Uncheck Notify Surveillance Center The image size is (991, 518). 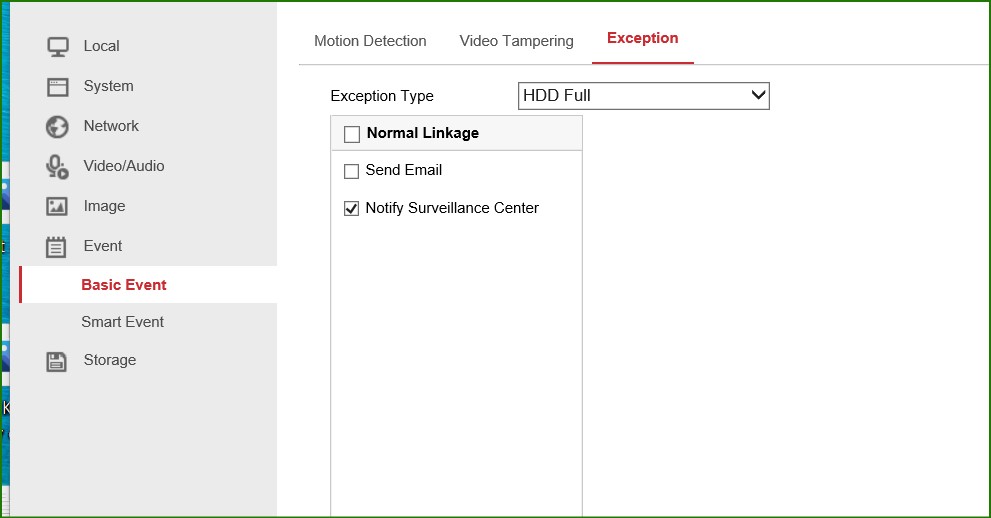(x=351, y=209)
